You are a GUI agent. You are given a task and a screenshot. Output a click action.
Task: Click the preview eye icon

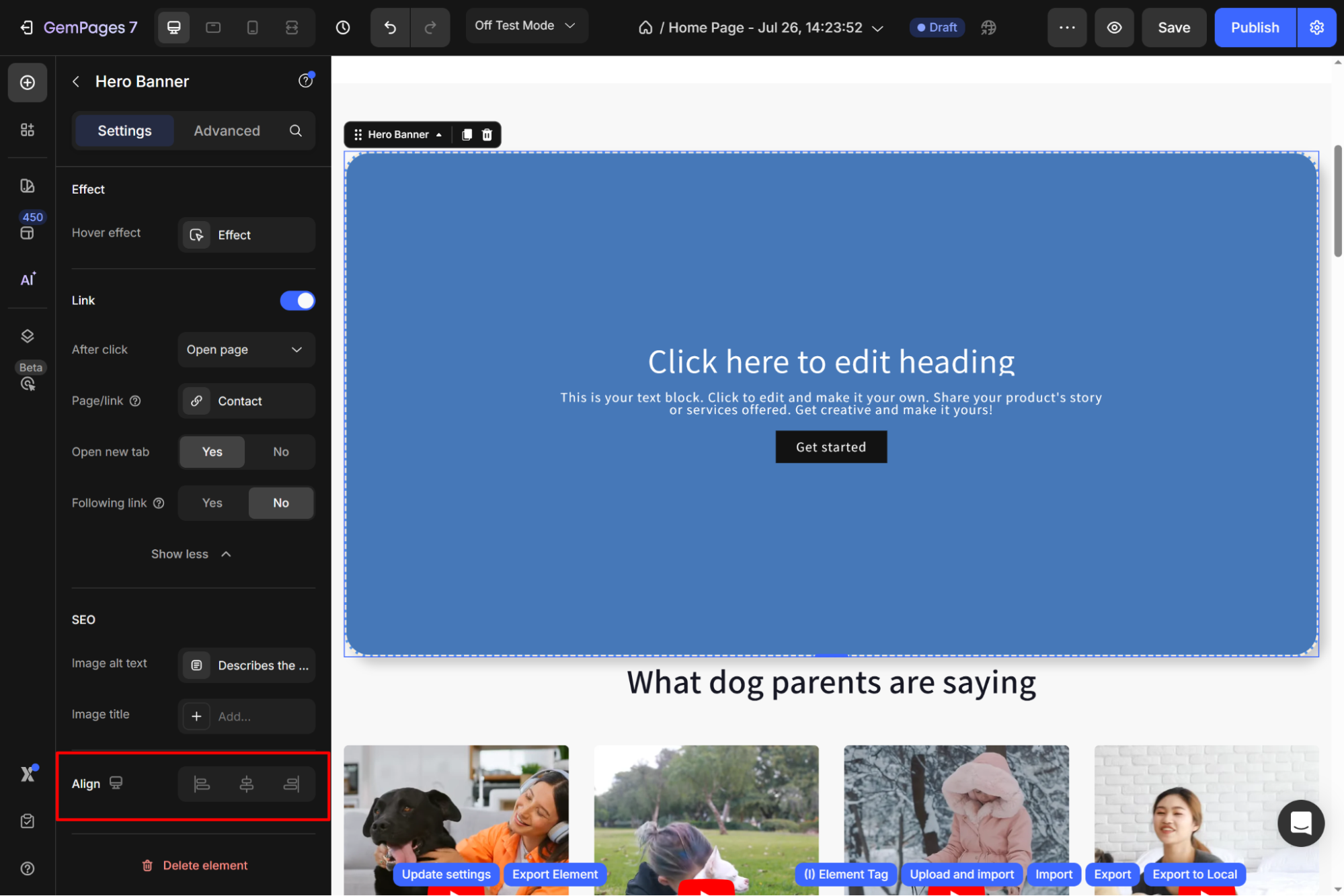(1114, 28)
